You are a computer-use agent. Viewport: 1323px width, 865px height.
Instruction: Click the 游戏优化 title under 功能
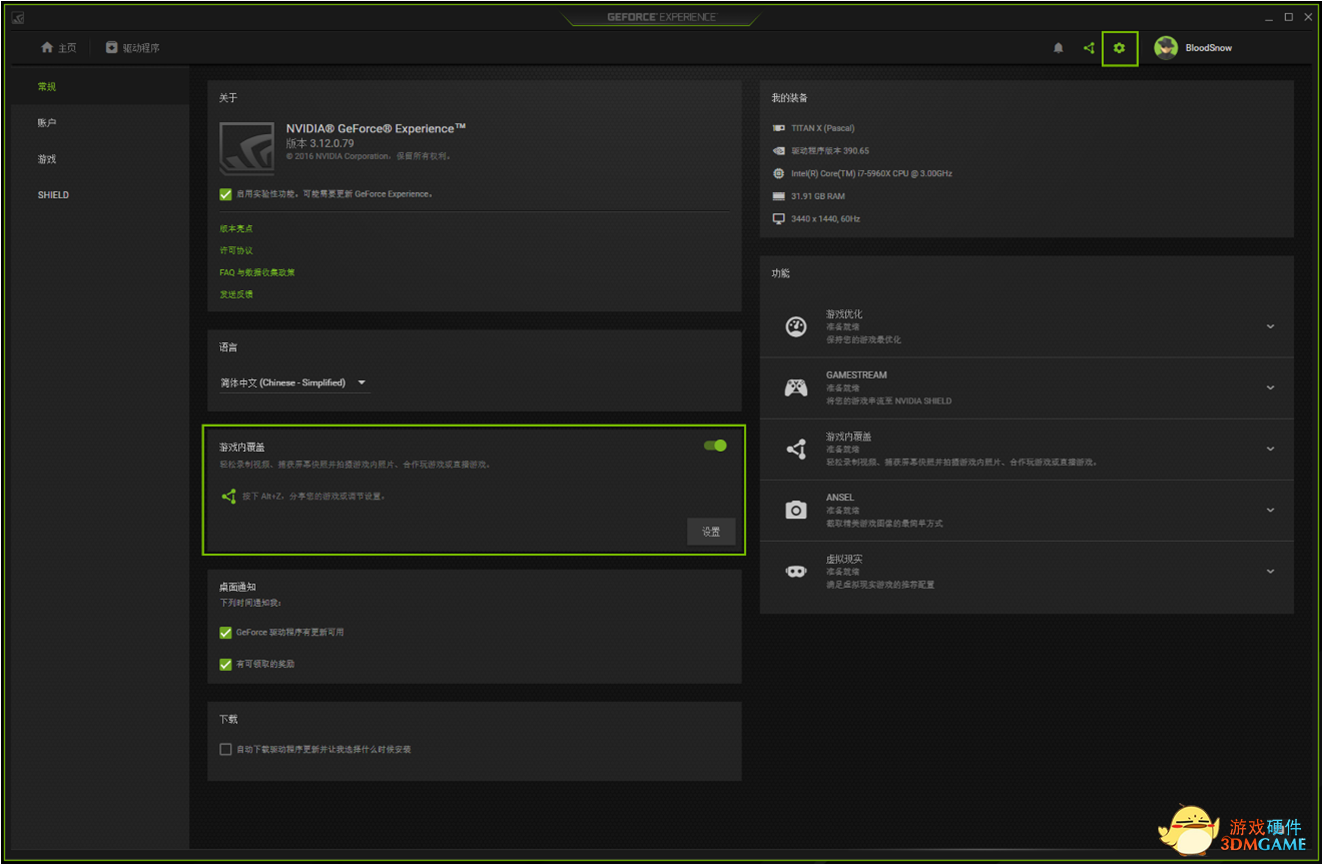[844, 314]
